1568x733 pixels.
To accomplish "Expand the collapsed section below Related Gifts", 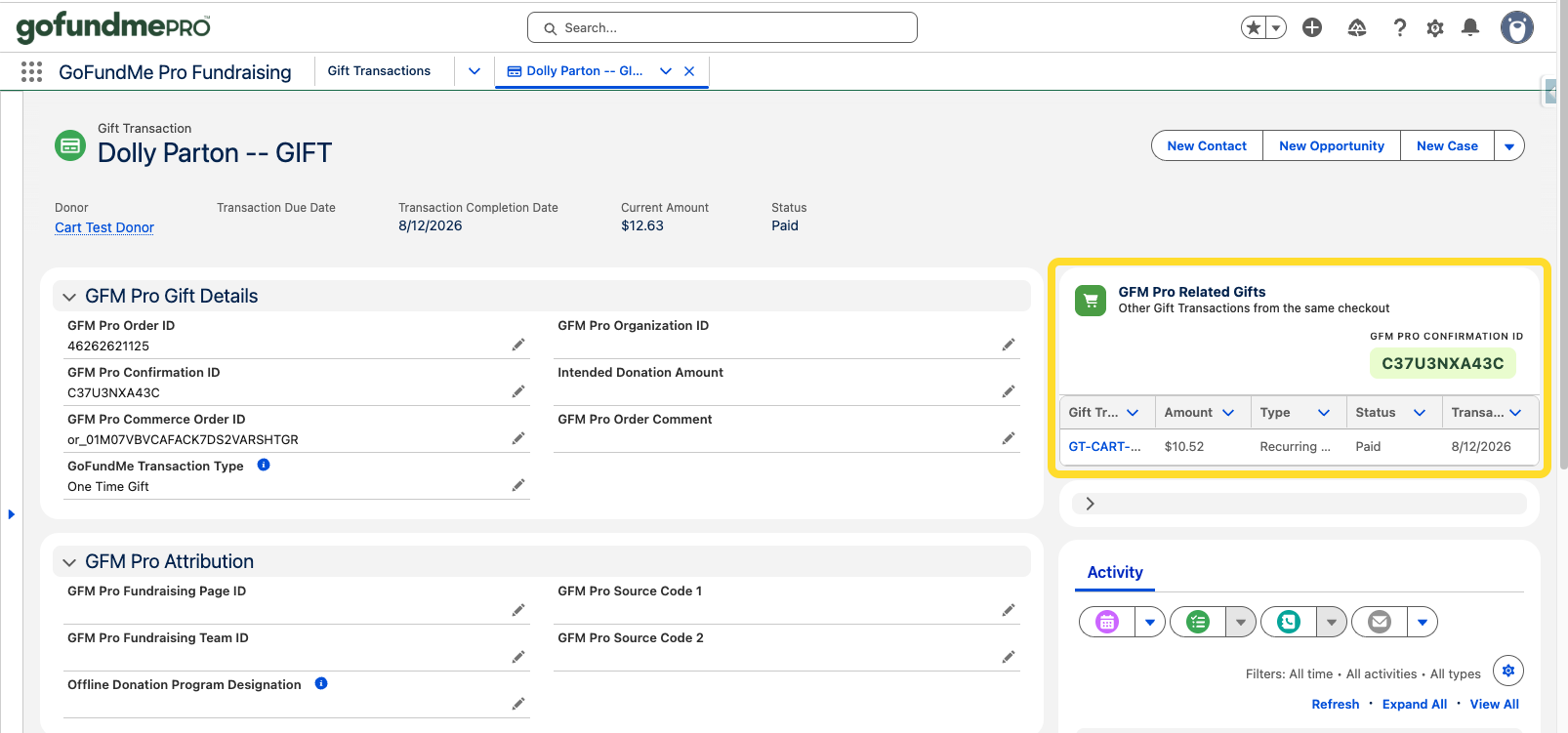I will tap(1091, 504).
